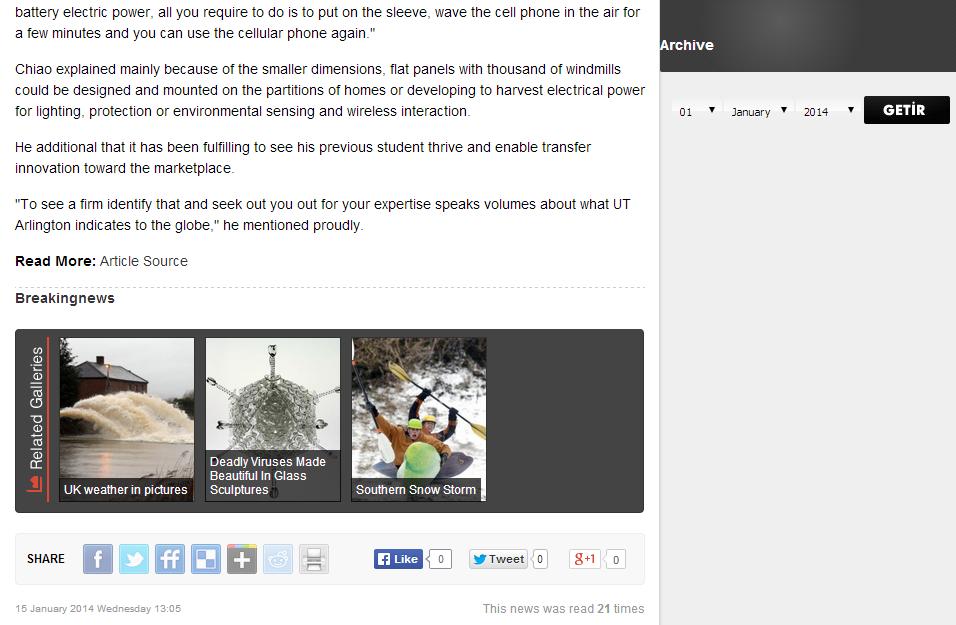The image size is (956, 625).
Task: Open more sharing options plus icon
Action: pyautogui.click(x=242, y=559)
